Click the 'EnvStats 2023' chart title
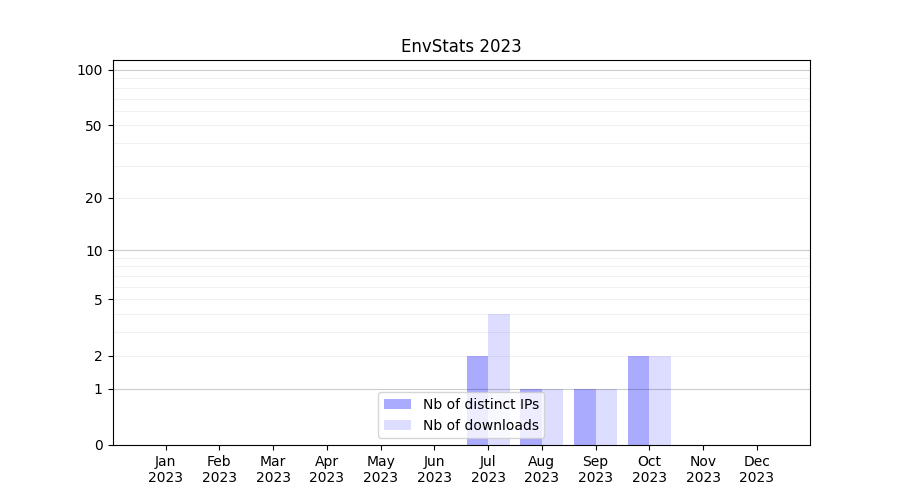The width and height of the screenshot is (900, 500). tap(461, 46)
